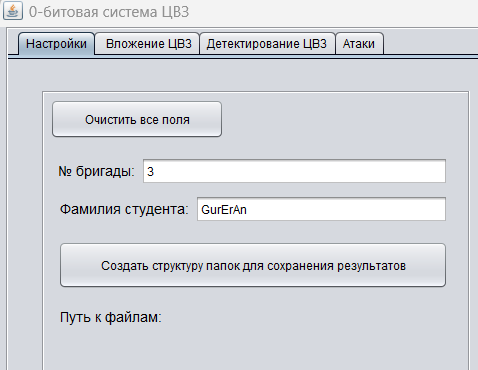Open the Детектирование ЦВЗ tab
The image size is (478, 370).
coord(267,44)
